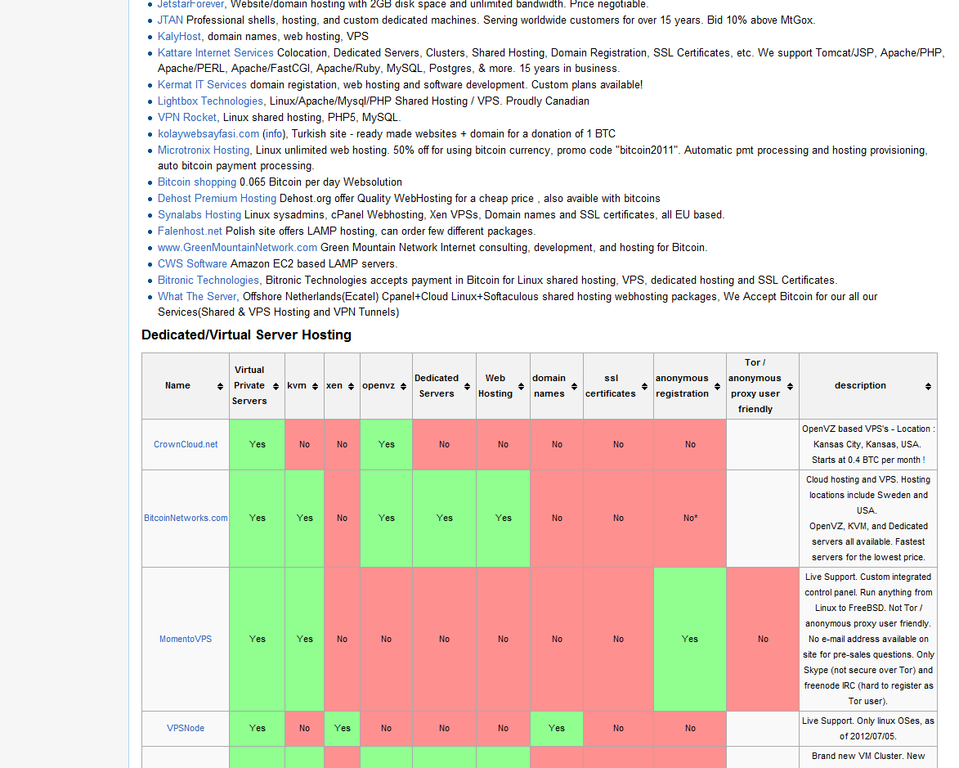Click VPSNode xen Yes cell
This screenshot has width=959, height=768.
point(342,728)
